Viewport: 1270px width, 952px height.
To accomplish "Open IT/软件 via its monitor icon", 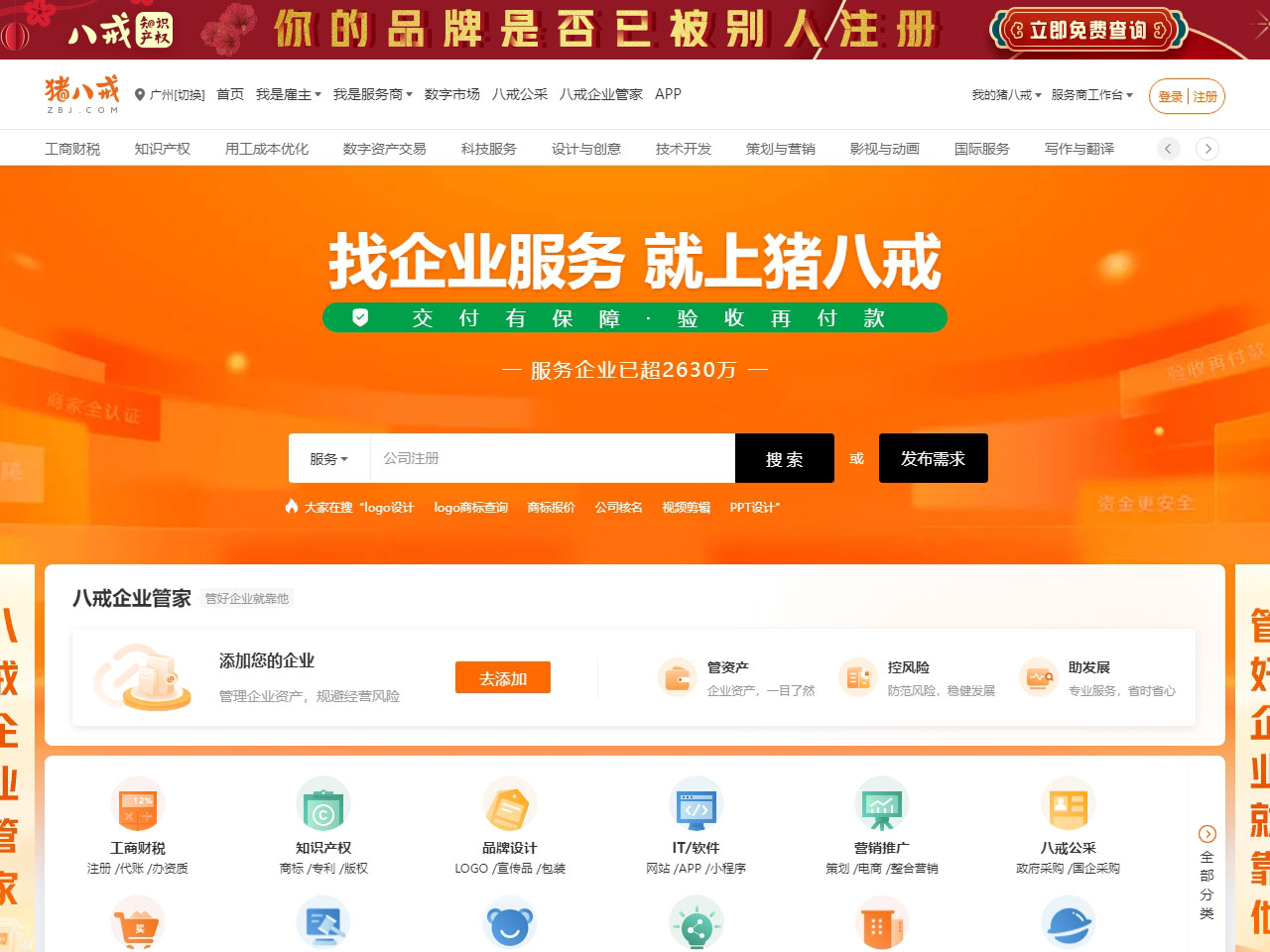I will tap(696, 804).
